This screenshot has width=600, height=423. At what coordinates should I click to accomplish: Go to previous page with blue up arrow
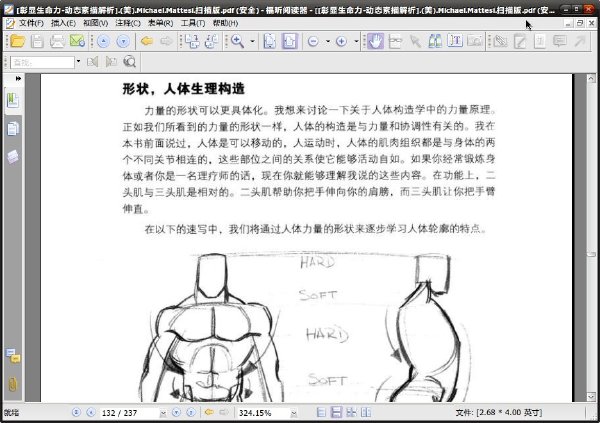click(x=103, y=41)
